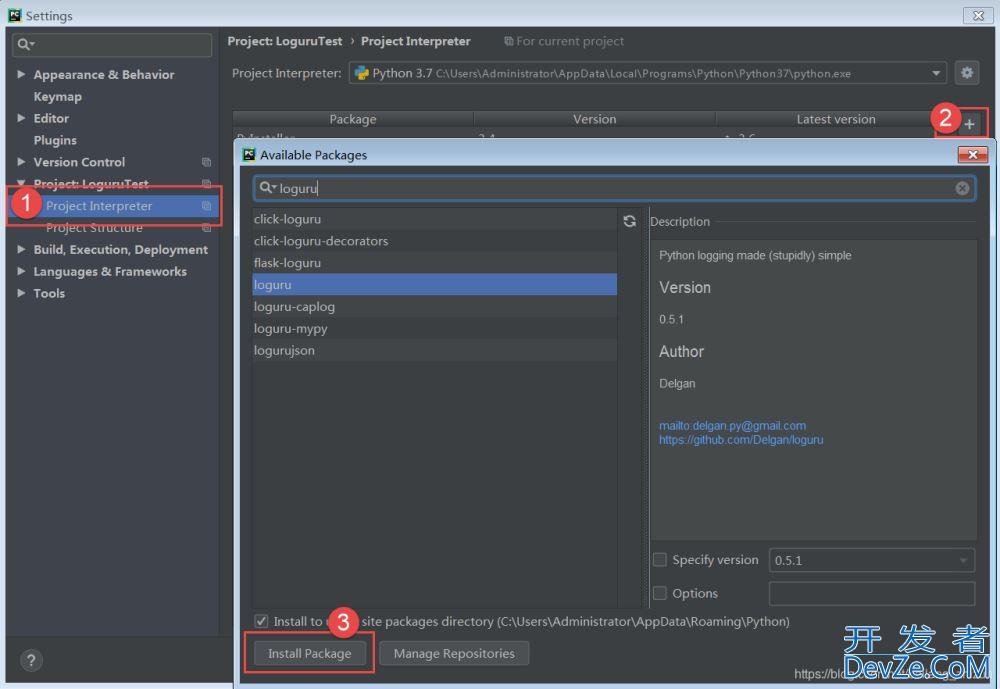
Task: Open Plugins settings
Action: 55,140
